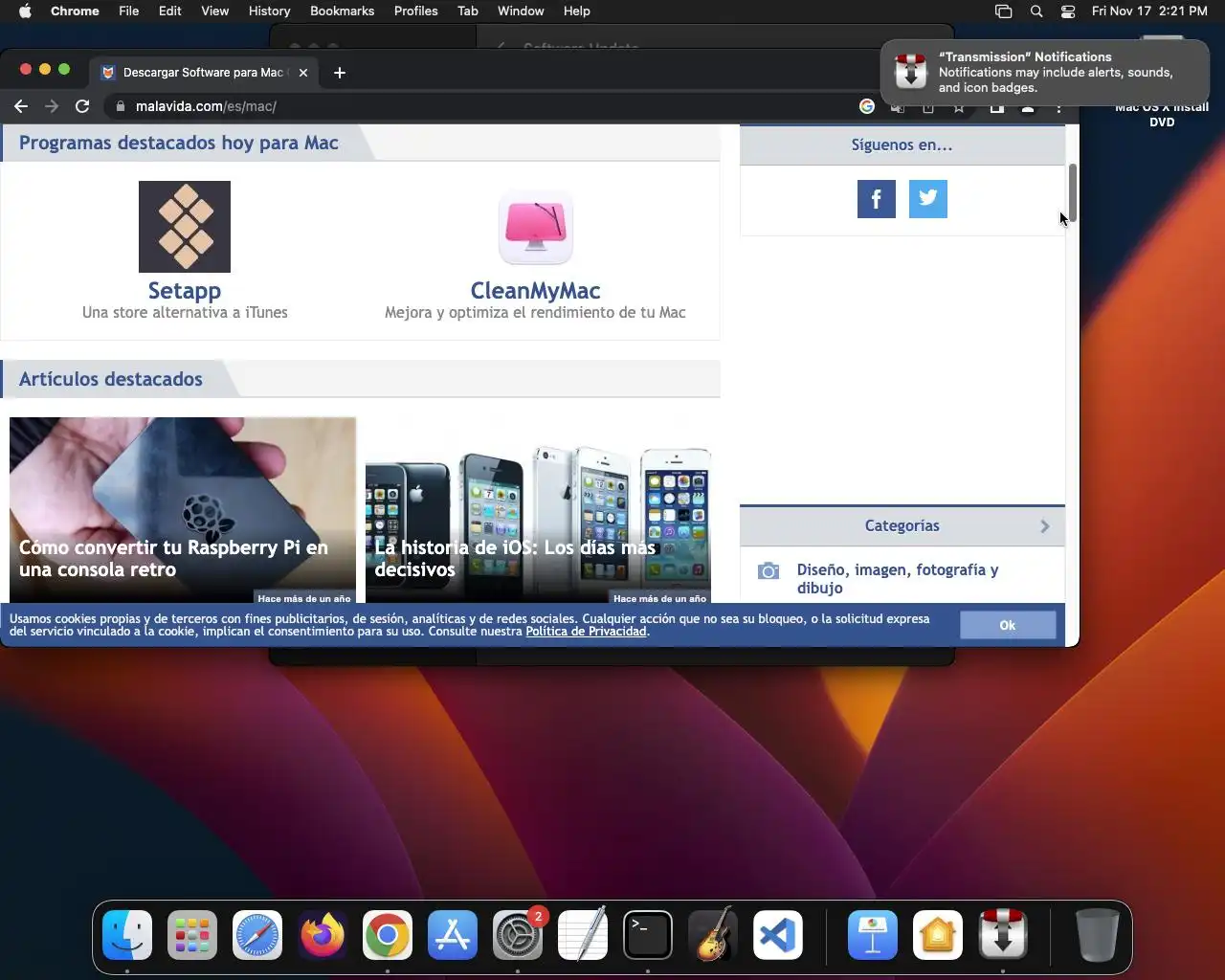
Task: Open a new Chrome tab with plus
Action: tap(340, 73)
